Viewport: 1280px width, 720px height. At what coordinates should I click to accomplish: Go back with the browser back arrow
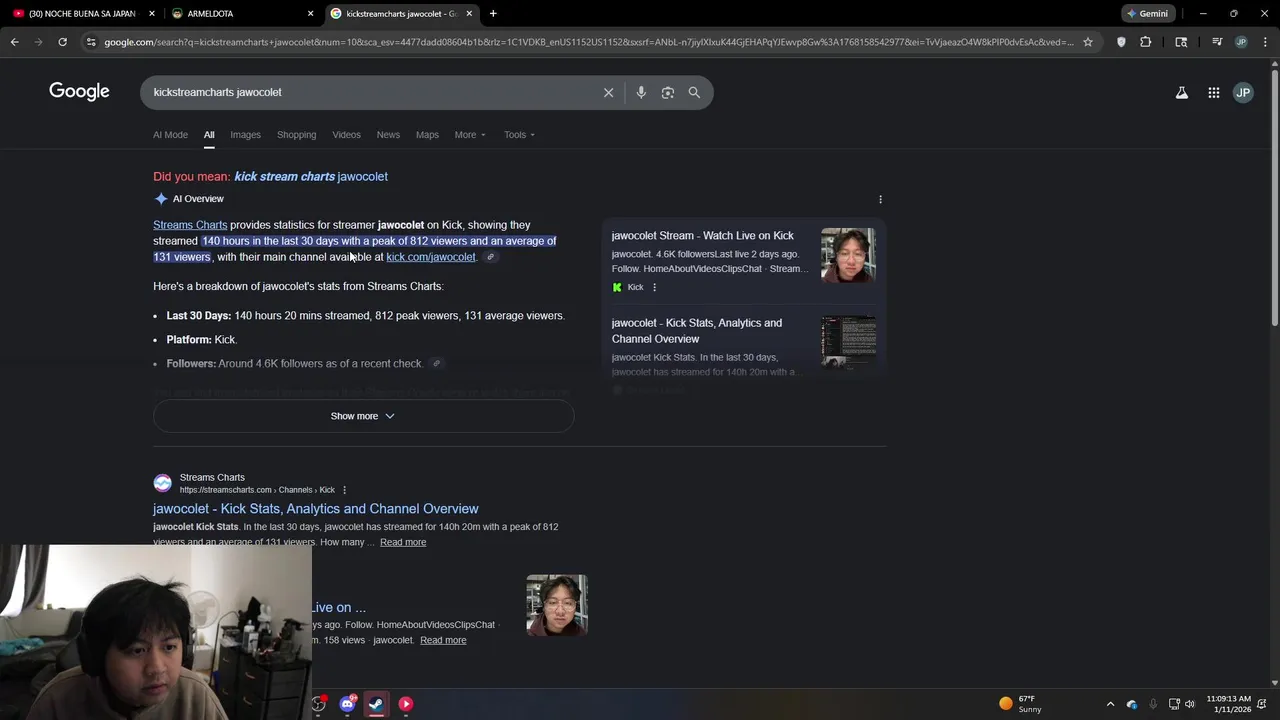14,42
